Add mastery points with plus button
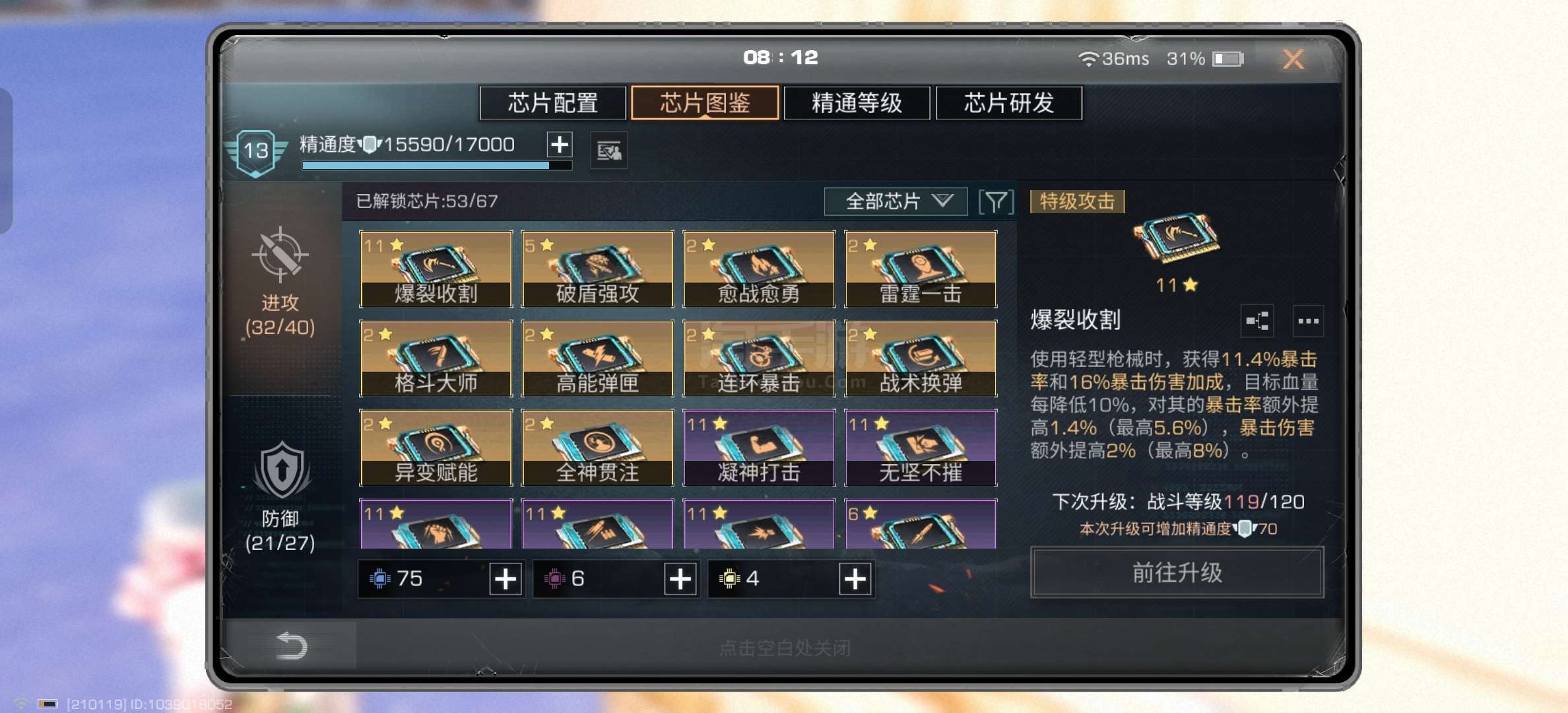 pyautogui.click(x=560, y=144)
